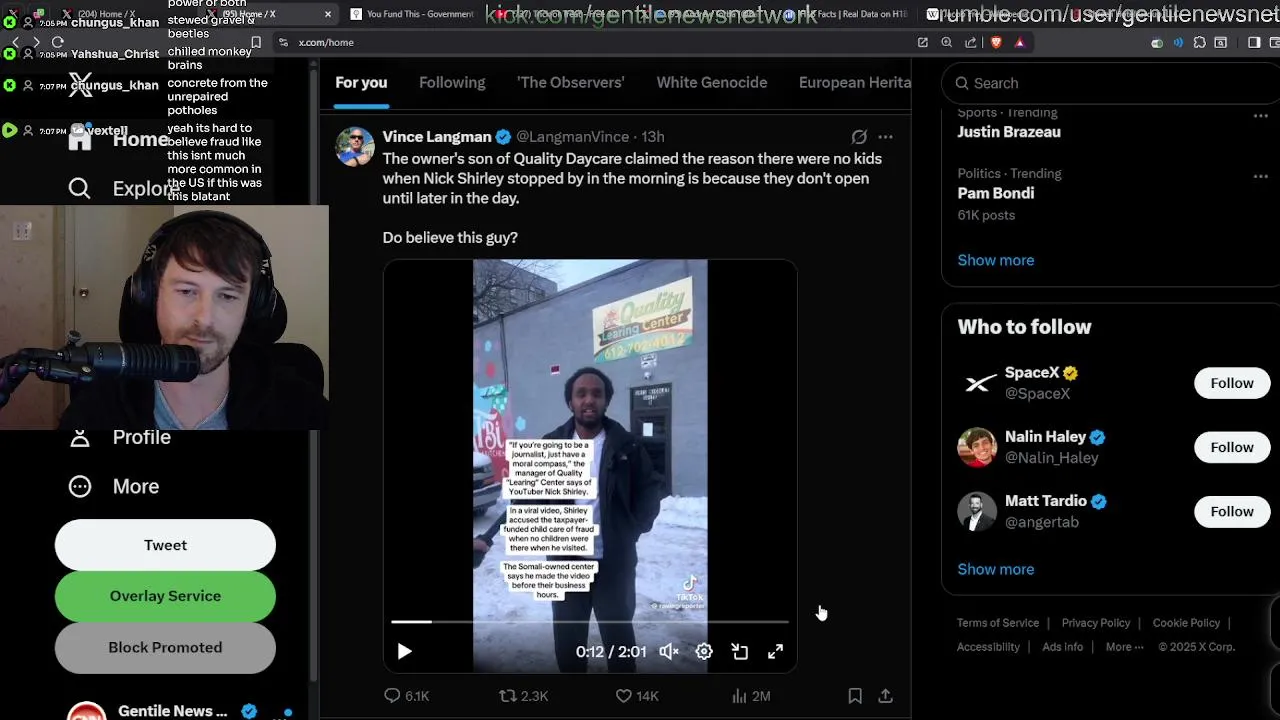Show more trending topics
Viewport: 1280px width, 720px height.
tap(996, 260)
